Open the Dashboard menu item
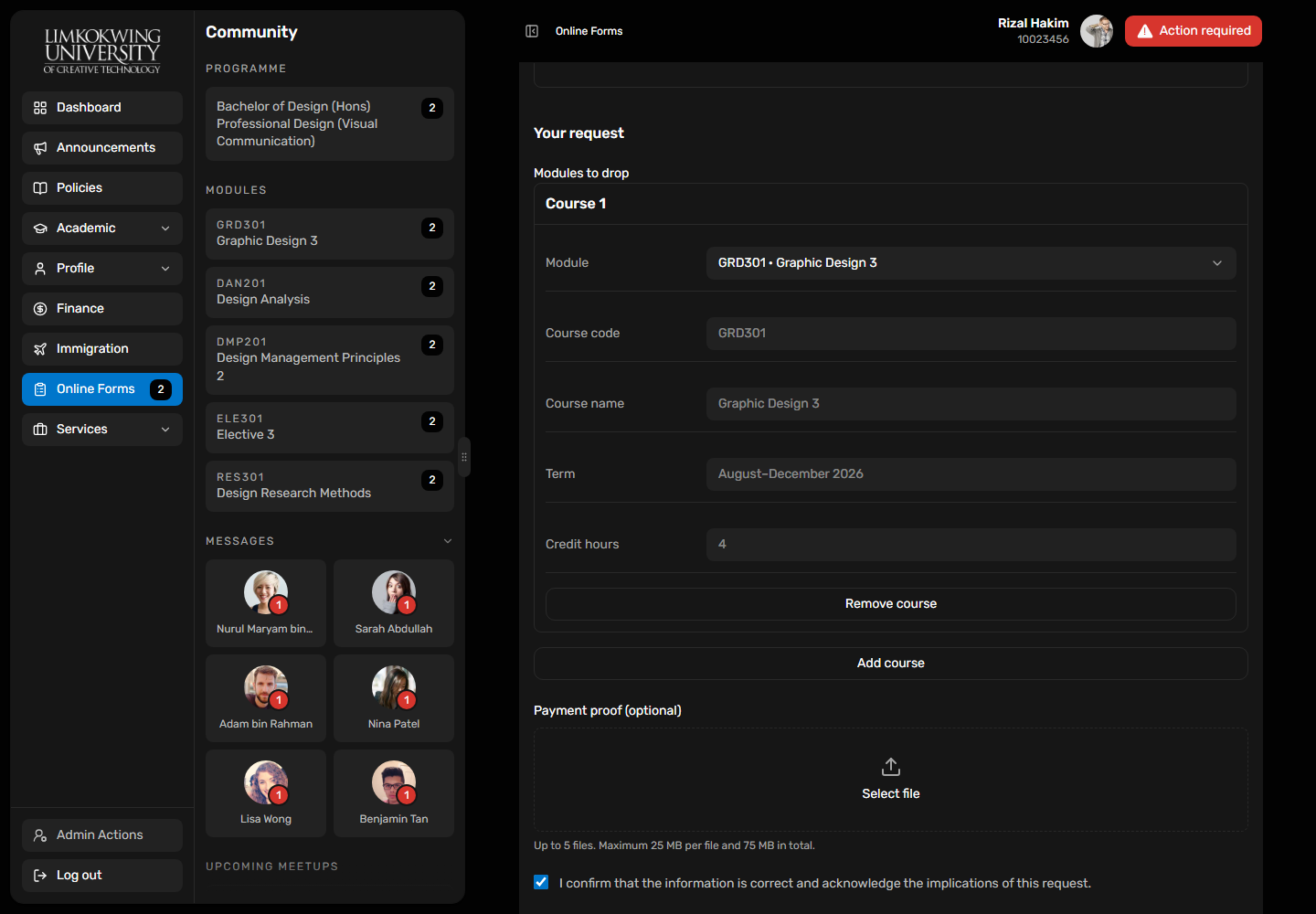The height and width of the screenshot is (914, 1316). [102, 108]
